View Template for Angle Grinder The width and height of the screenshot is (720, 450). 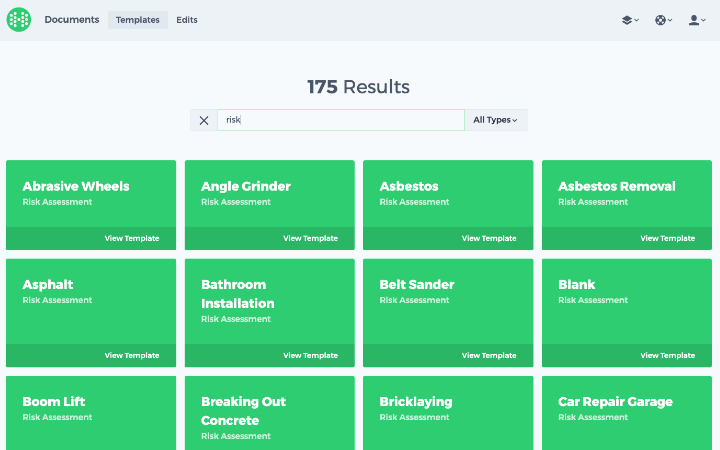click(310, 238)
